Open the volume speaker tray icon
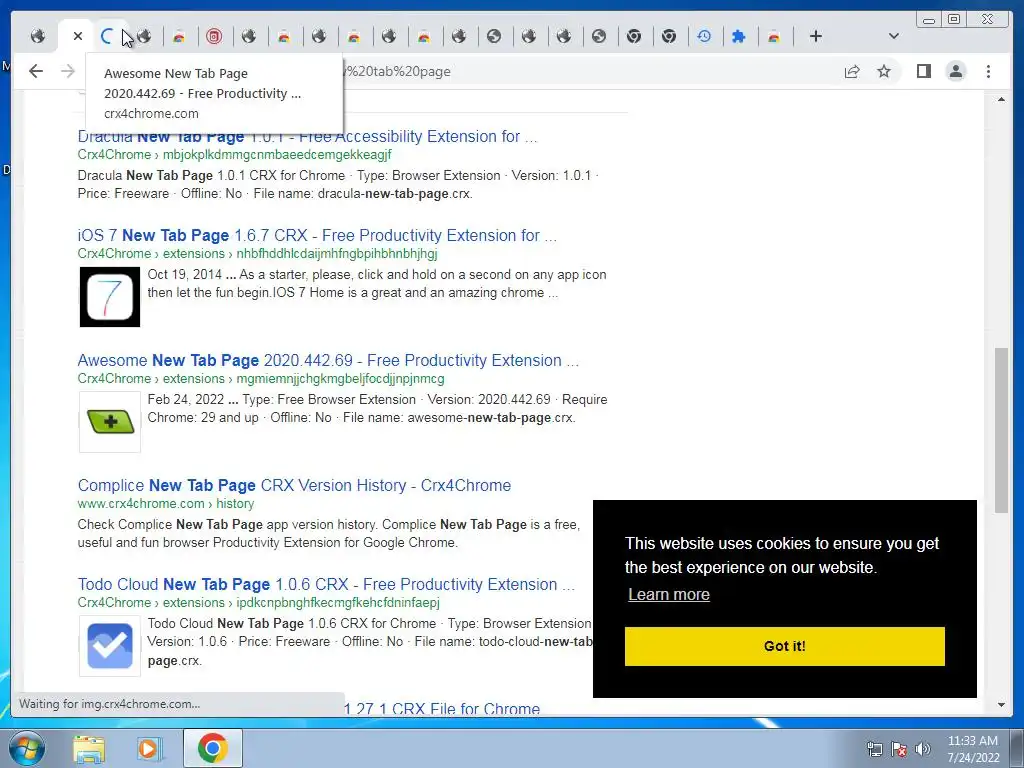Image resolution: width=1024 pixels, height=768 pixels. [923, 749]
